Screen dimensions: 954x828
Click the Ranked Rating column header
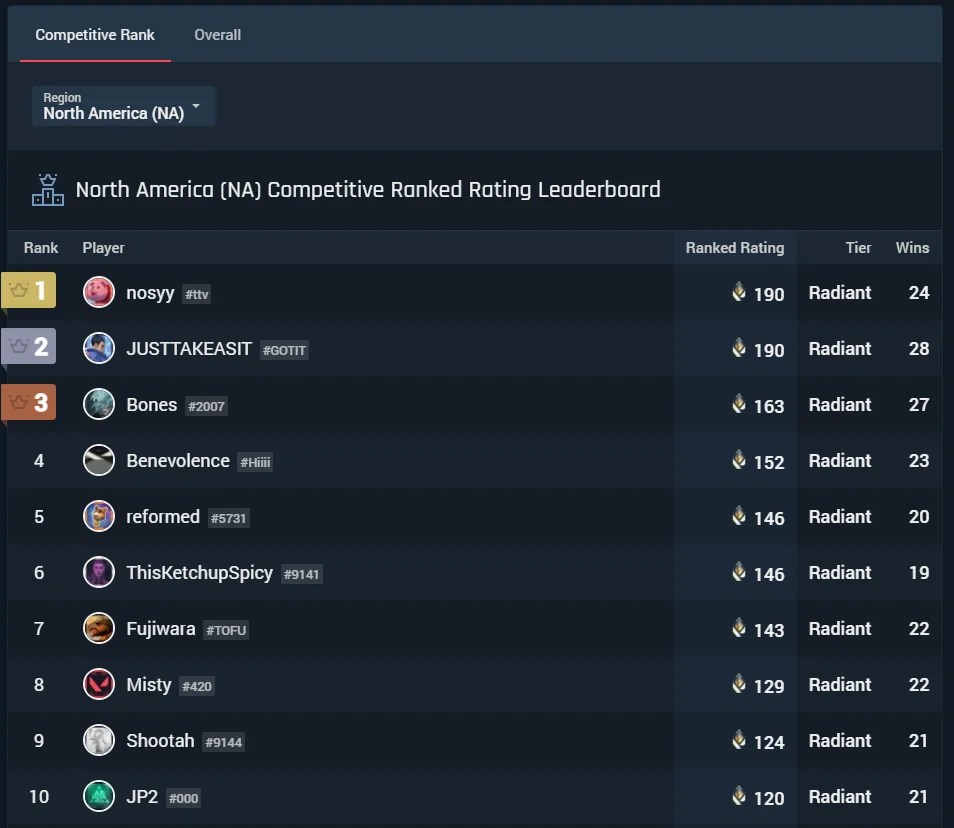pyautogui.click(x=735, y=248)
